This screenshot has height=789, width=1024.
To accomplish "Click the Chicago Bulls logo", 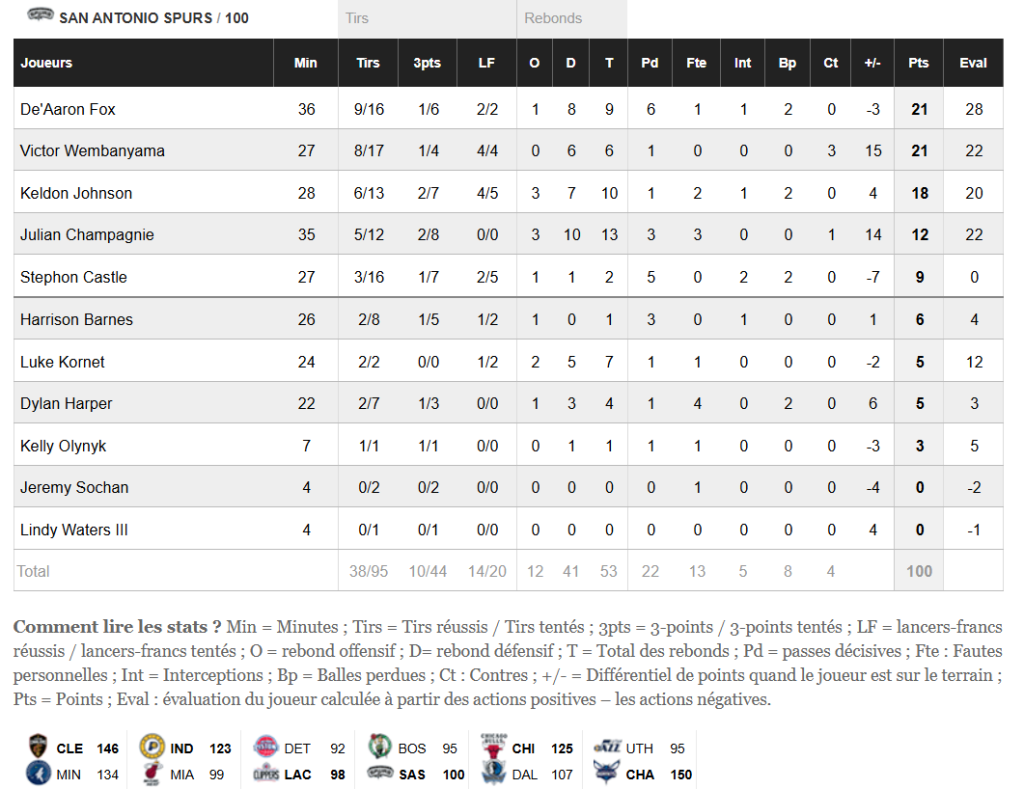I will click(493, 747).
